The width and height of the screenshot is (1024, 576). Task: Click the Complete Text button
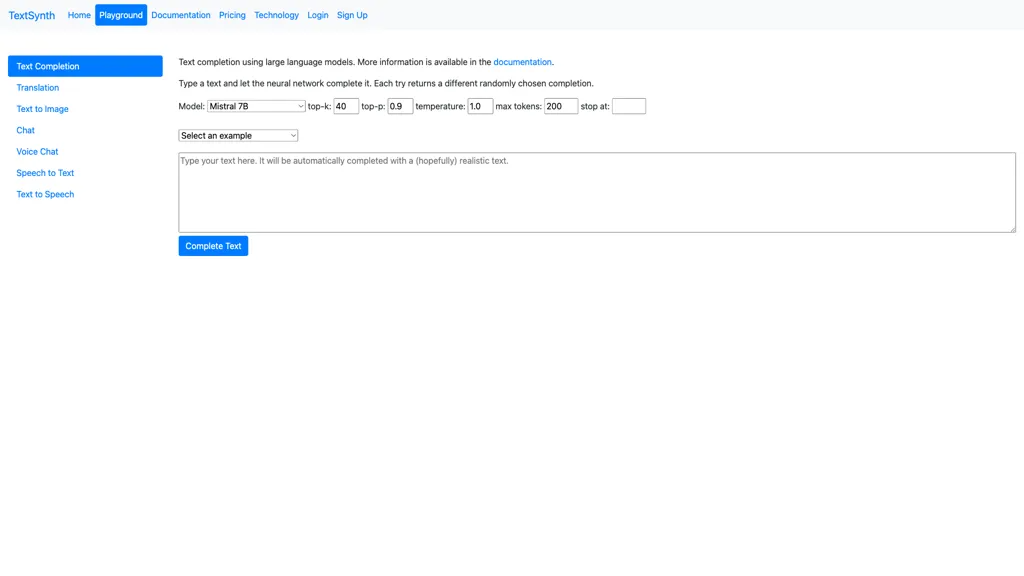(214, 246)
